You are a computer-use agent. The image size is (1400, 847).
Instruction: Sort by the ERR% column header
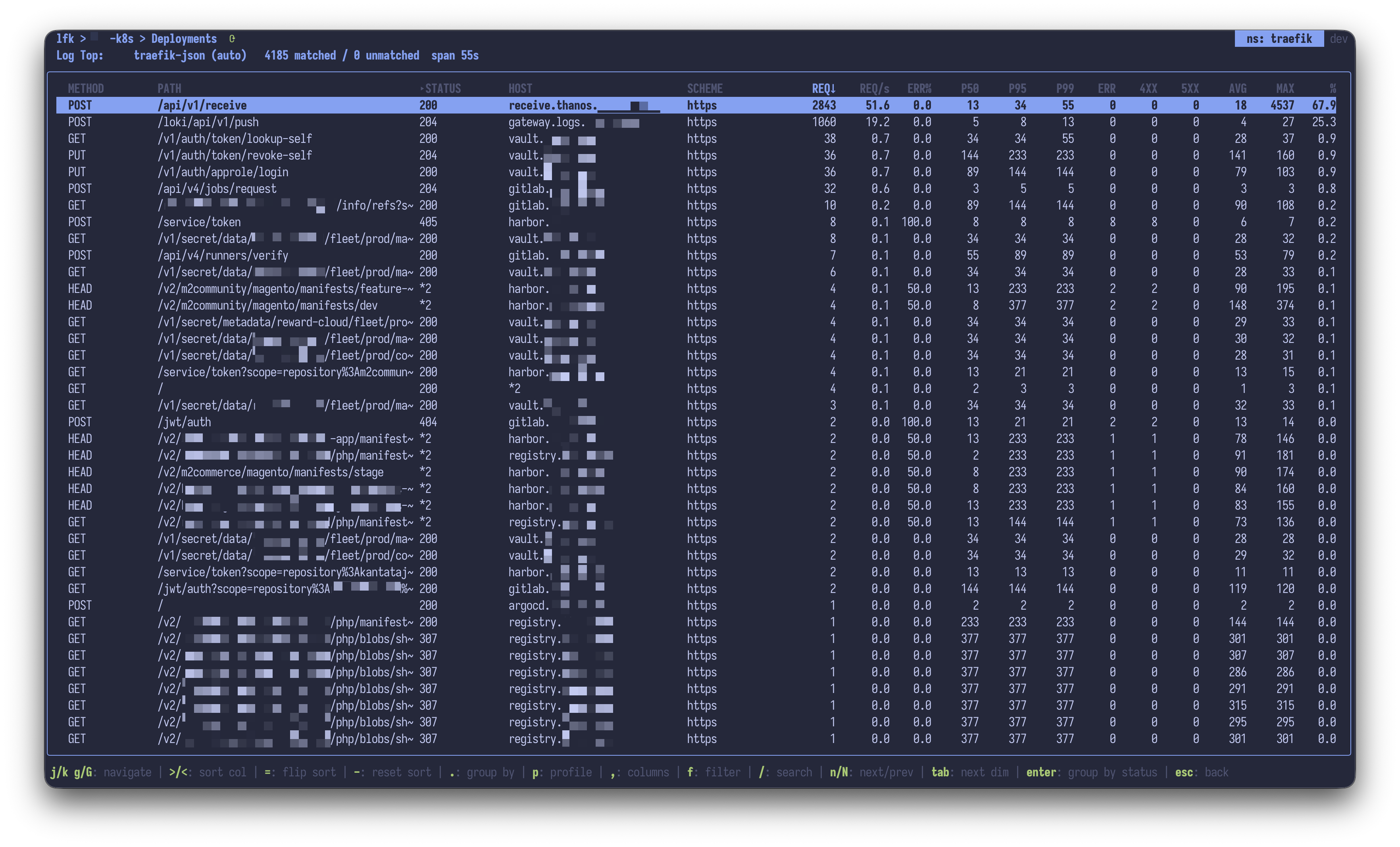[x=919, y=89]
